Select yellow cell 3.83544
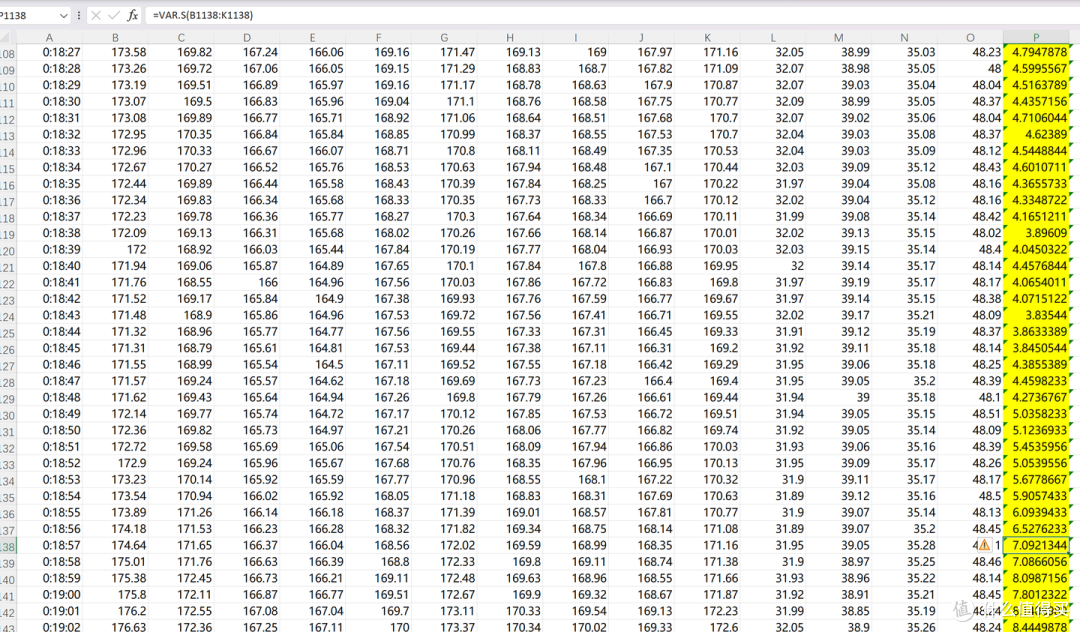 [x=1037, y=315]
